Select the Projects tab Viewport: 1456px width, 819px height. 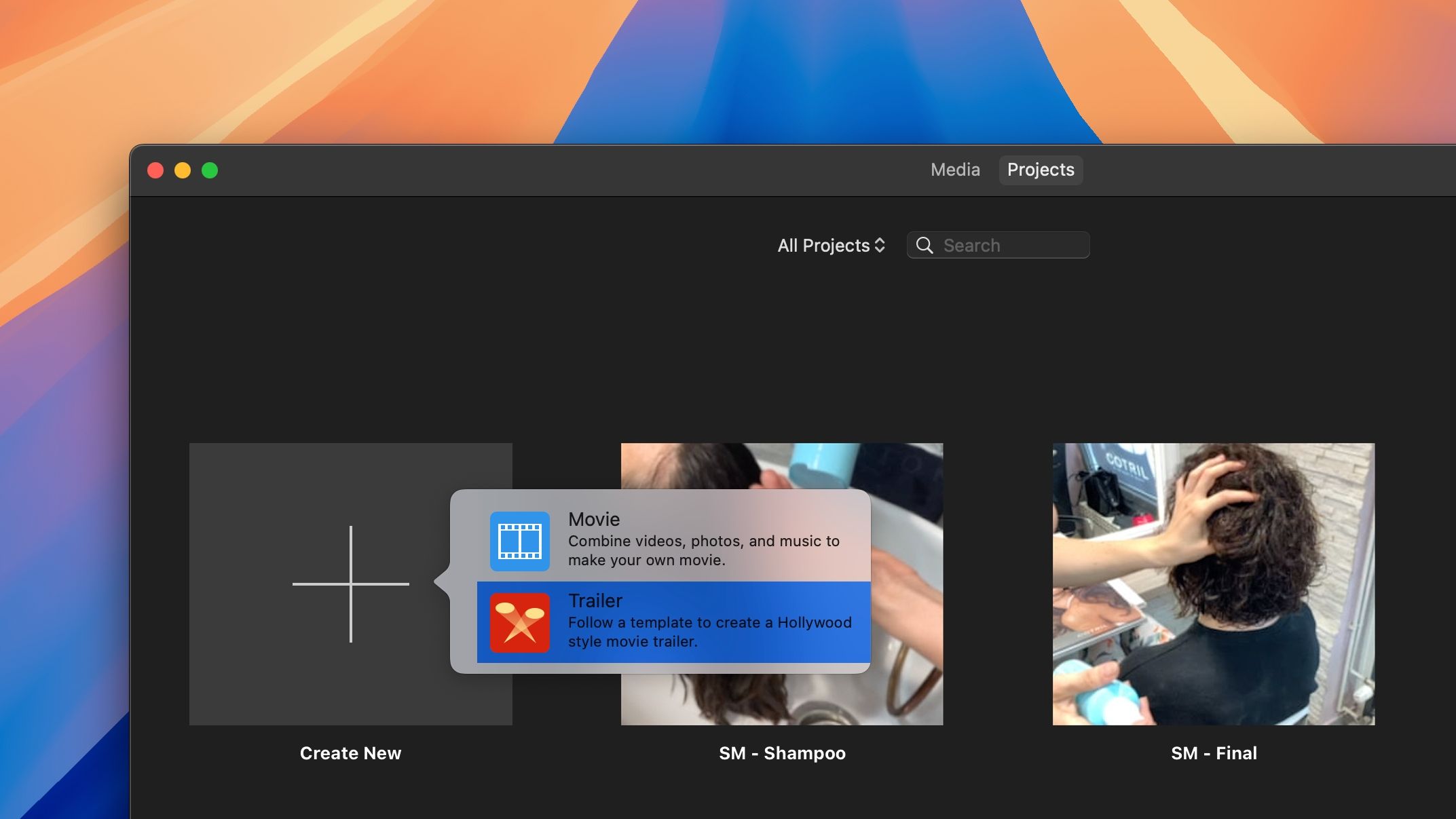pos(1040,170)
